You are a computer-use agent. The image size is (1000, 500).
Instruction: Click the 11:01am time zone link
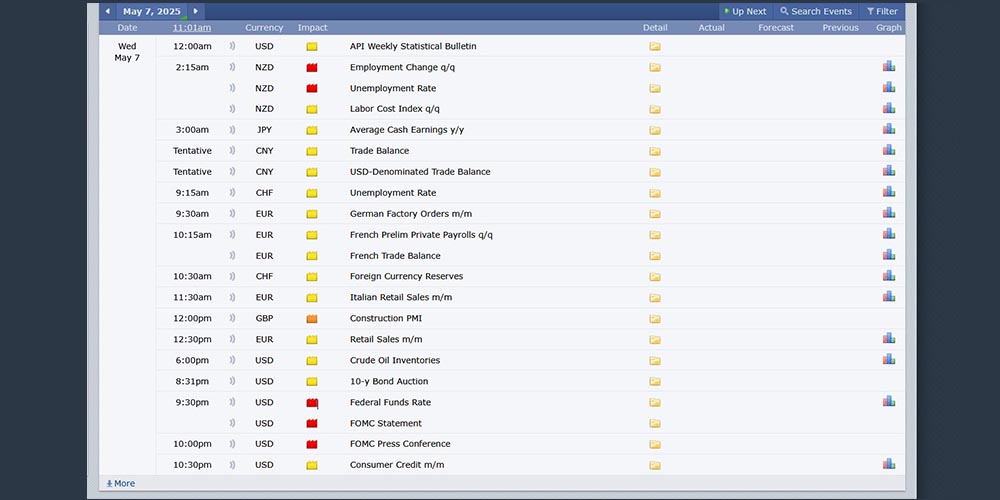[x=191, y=28]
